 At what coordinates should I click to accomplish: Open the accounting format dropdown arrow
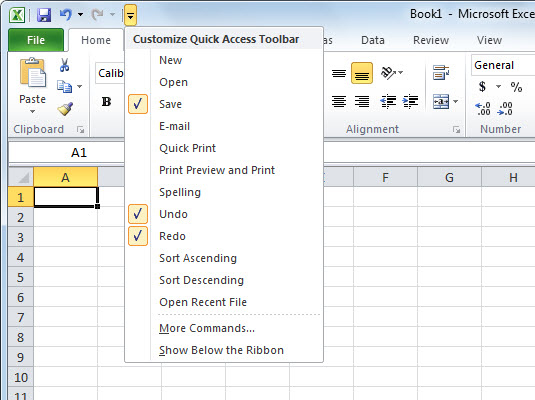pyautogui.click(x=498, y=87)
